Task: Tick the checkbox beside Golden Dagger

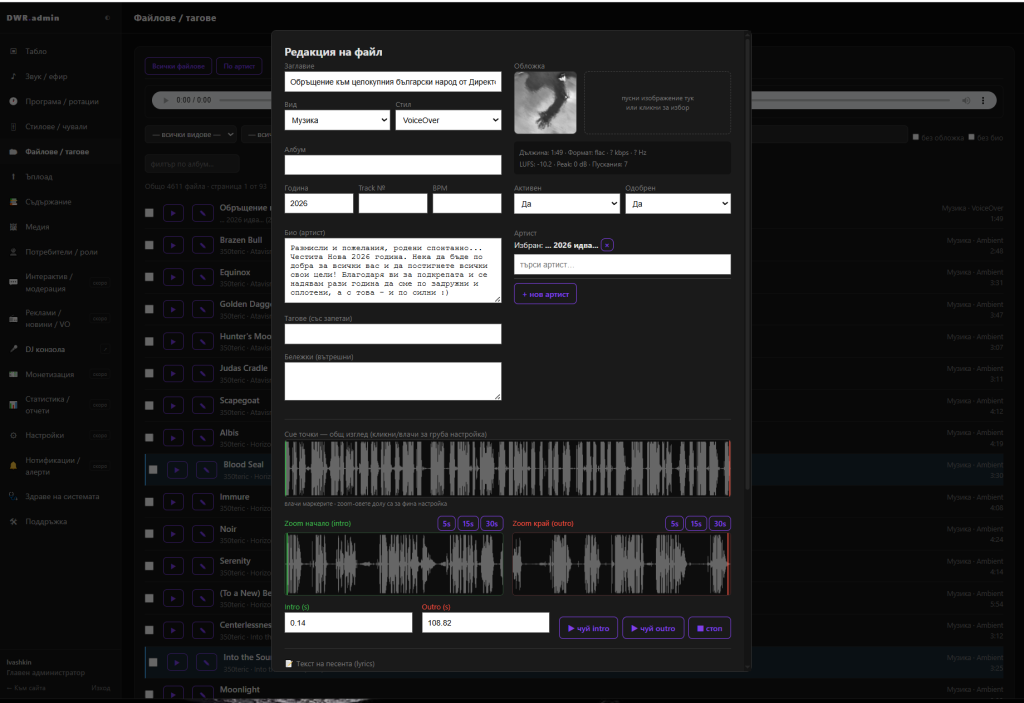Action: click(x=150, y=309)
